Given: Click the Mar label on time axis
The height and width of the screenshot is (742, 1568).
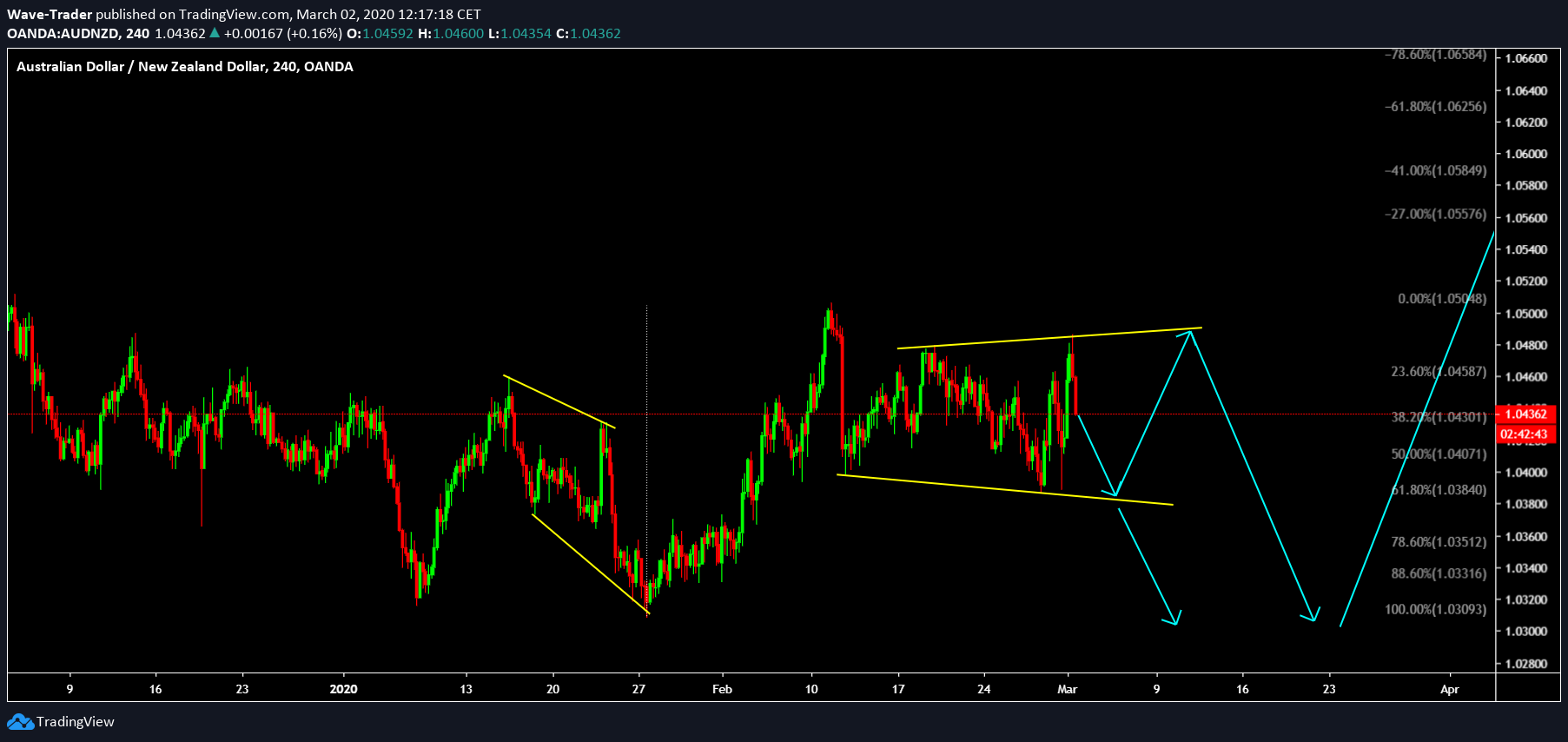Looking at the screenshot, I should click(1068, 689).
